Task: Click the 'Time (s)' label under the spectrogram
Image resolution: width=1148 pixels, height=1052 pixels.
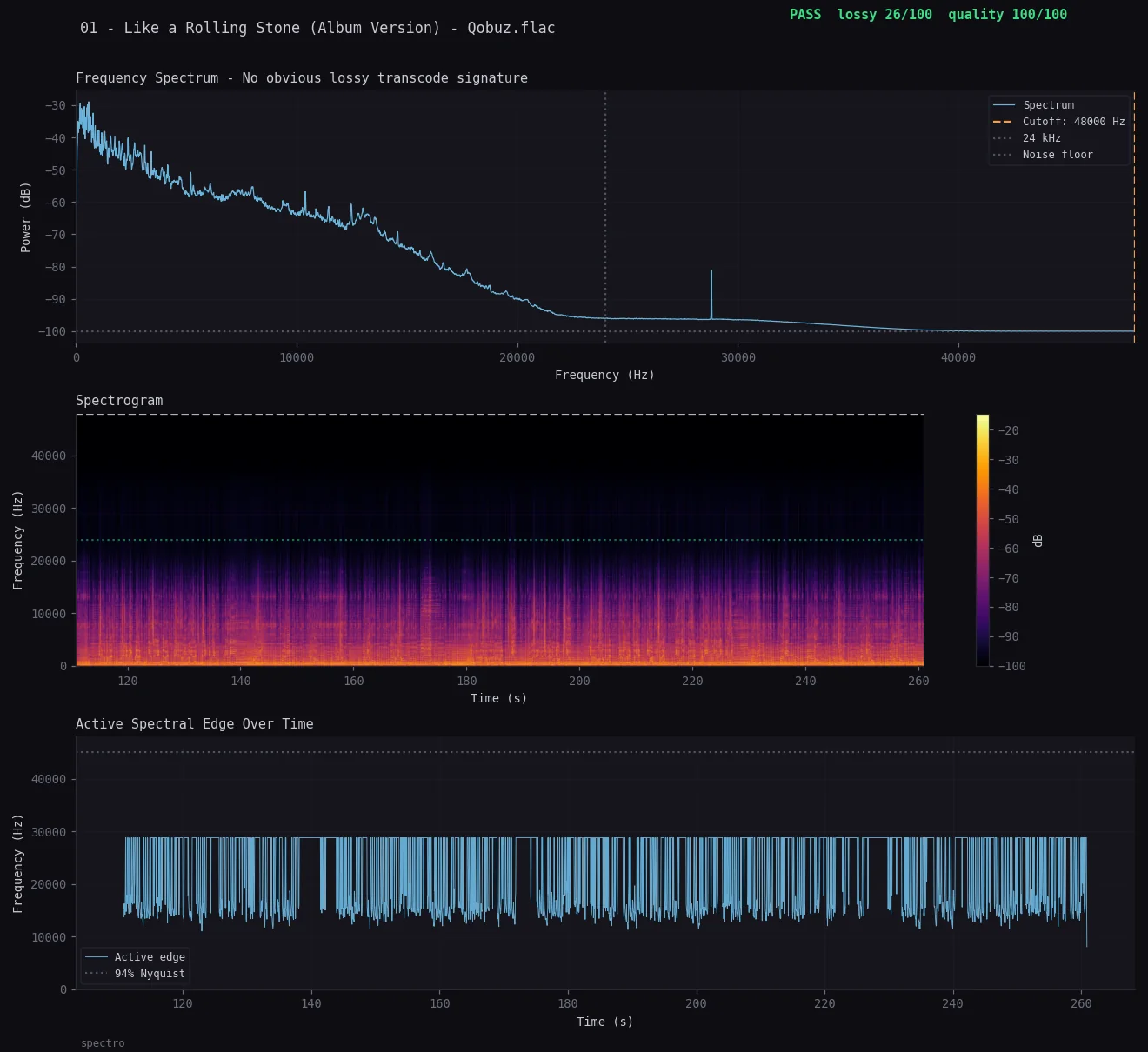Action: [x=498, y=698]
